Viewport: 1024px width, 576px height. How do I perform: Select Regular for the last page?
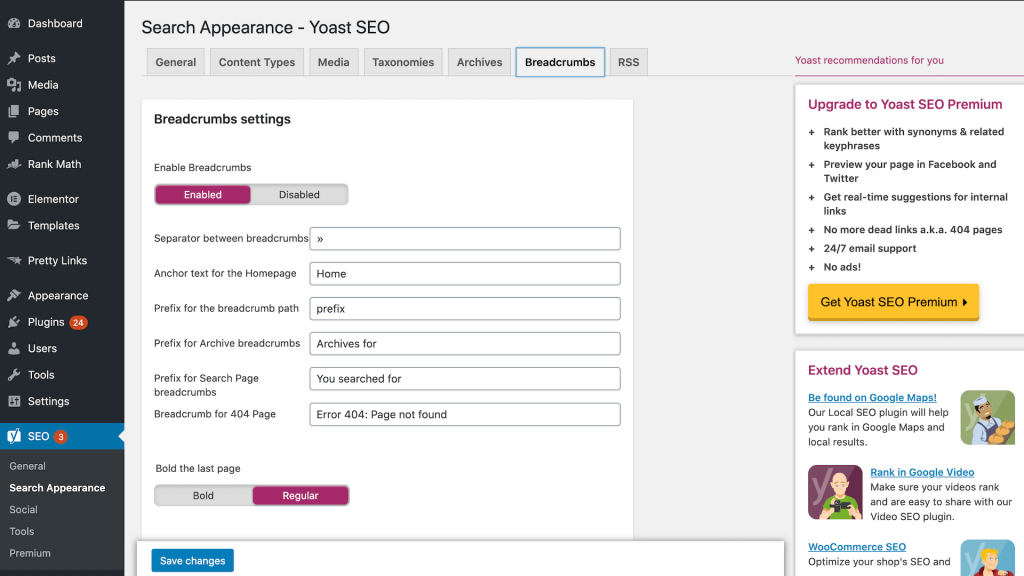coord(300,496)
